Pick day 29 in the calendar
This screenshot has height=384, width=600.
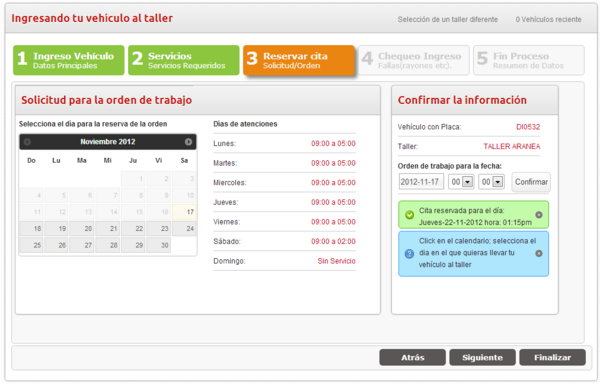click(133, 245)
